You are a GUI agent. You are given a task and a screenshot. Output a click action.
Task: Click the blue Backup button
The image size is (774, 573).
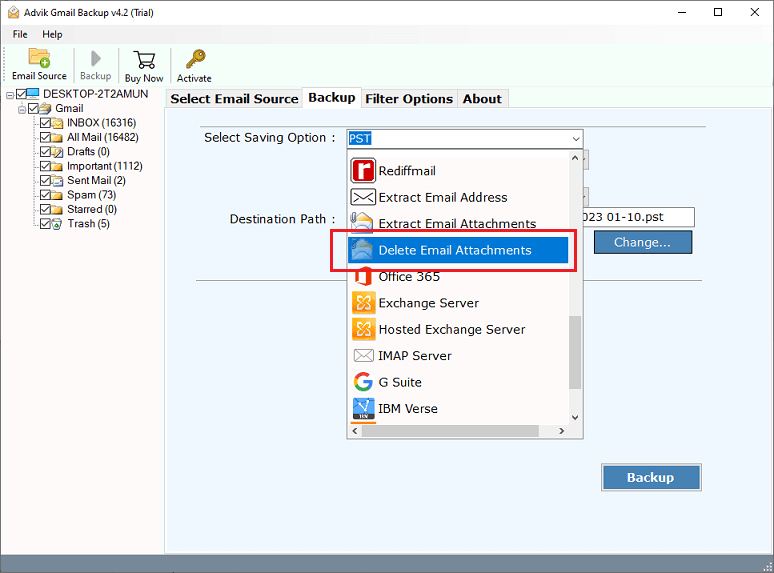[x=651, y=477]
